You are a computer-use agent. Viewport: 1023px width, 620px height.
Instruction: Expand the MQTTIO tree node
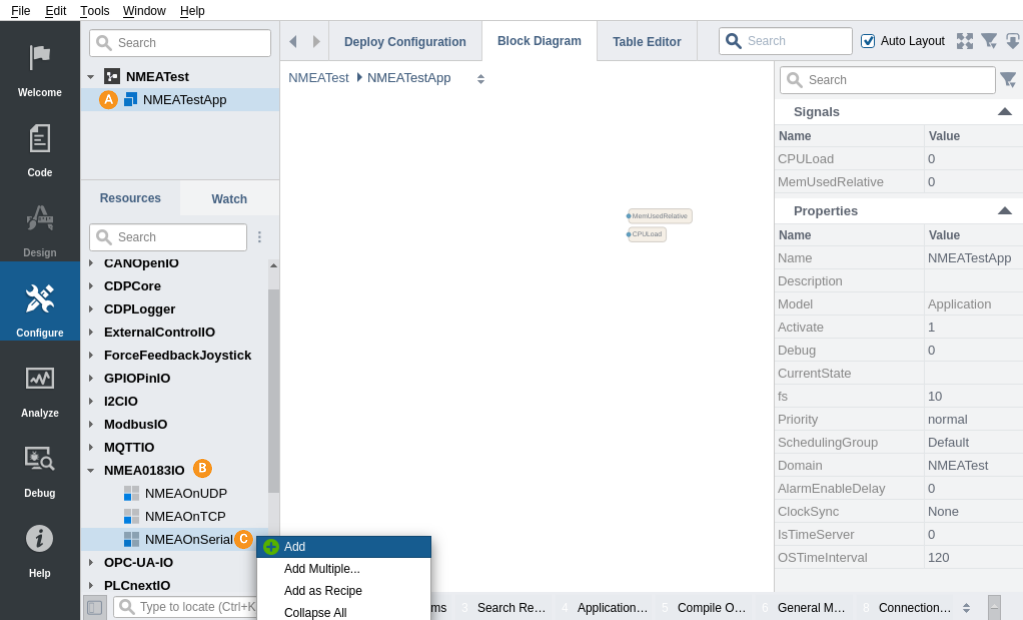coord(91,447)
